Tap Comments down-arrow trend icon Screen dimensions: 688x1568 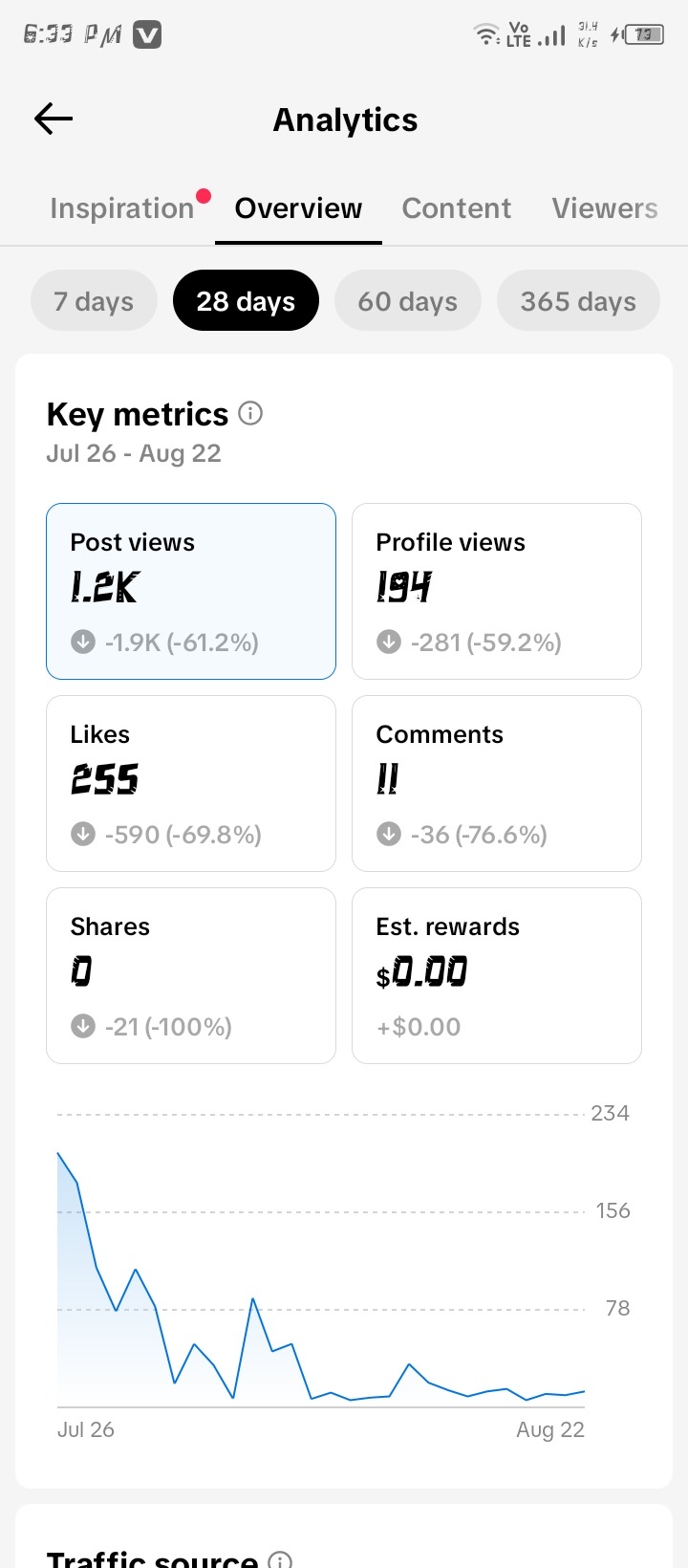pos(389,834)
